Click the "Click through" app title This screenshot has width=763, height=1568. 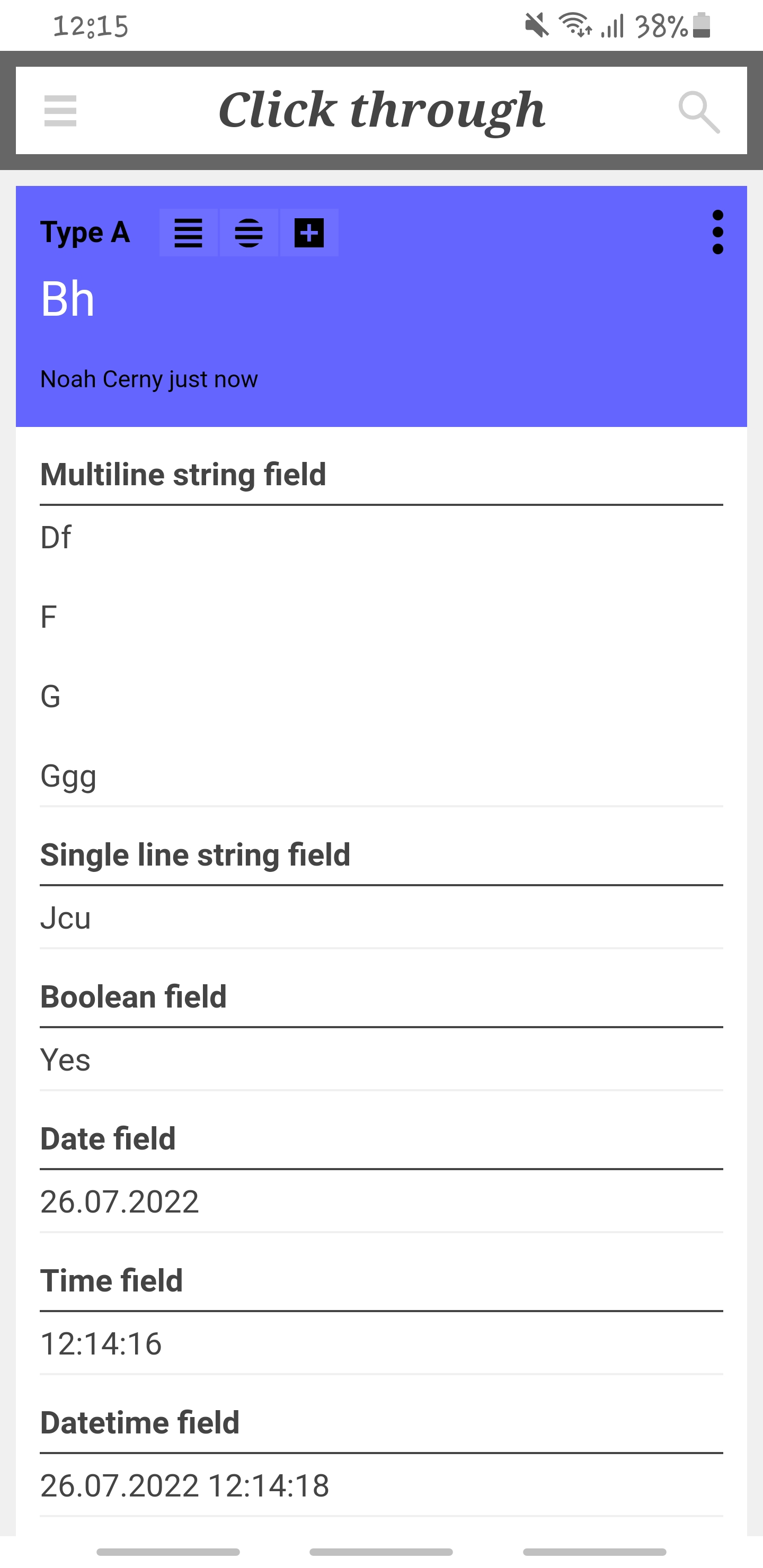tap(381, 110)
